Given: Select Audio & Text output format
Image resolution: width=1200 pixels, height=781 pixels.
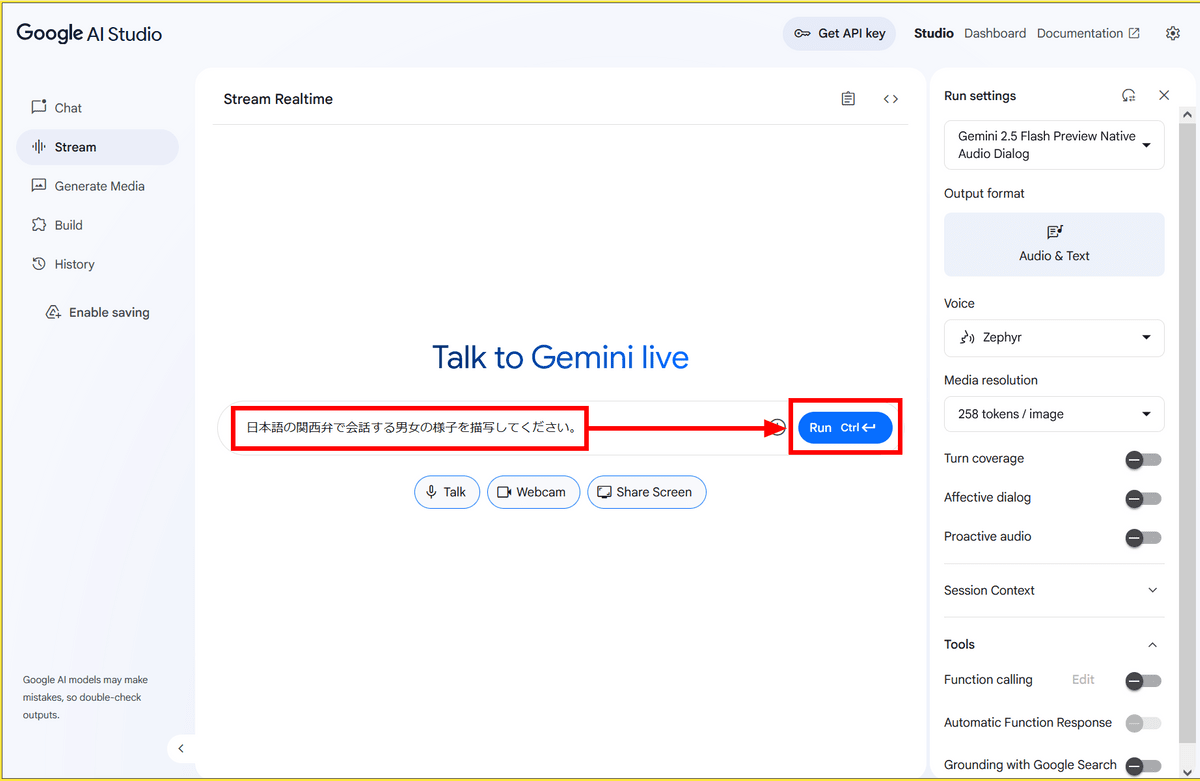Looking at the screenshot, I should coord(1054,244).
